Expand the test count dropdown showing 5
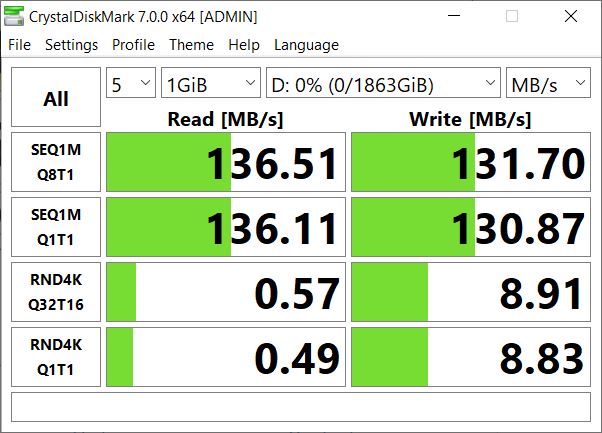This screenshot has width=602, height=433. (x=131, y=83)
